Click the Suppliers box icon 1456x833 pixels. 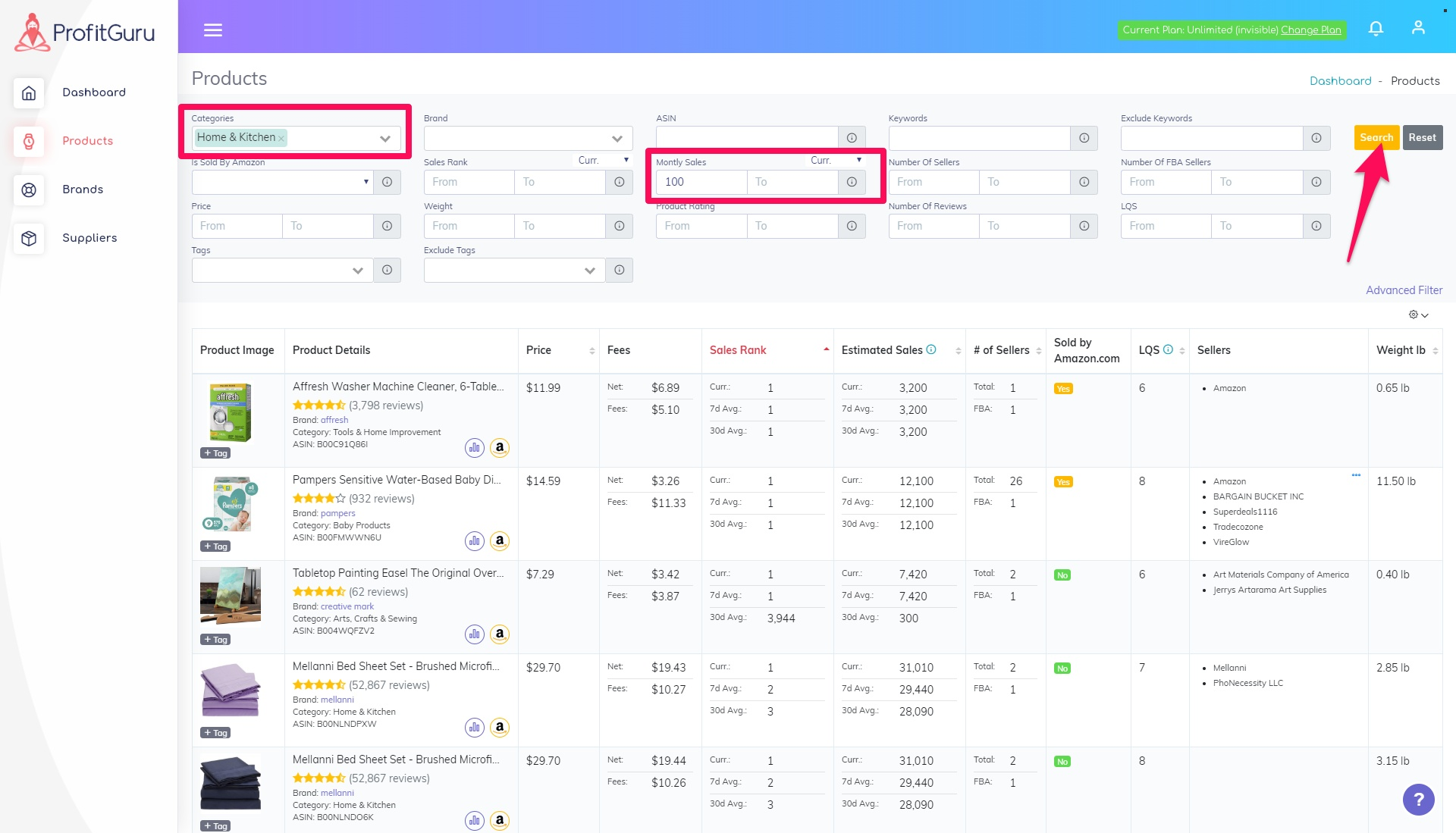click(x=29, y=238)
